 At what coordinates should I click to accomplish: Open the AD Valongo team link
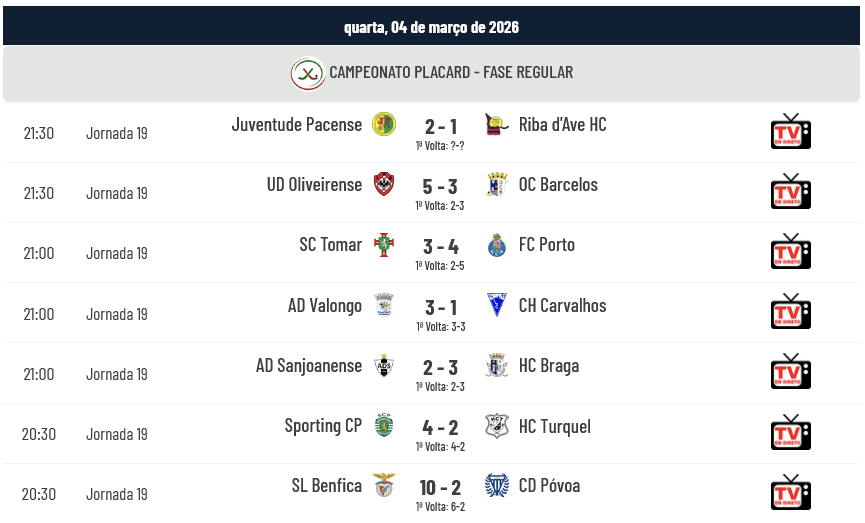[325, 305]
